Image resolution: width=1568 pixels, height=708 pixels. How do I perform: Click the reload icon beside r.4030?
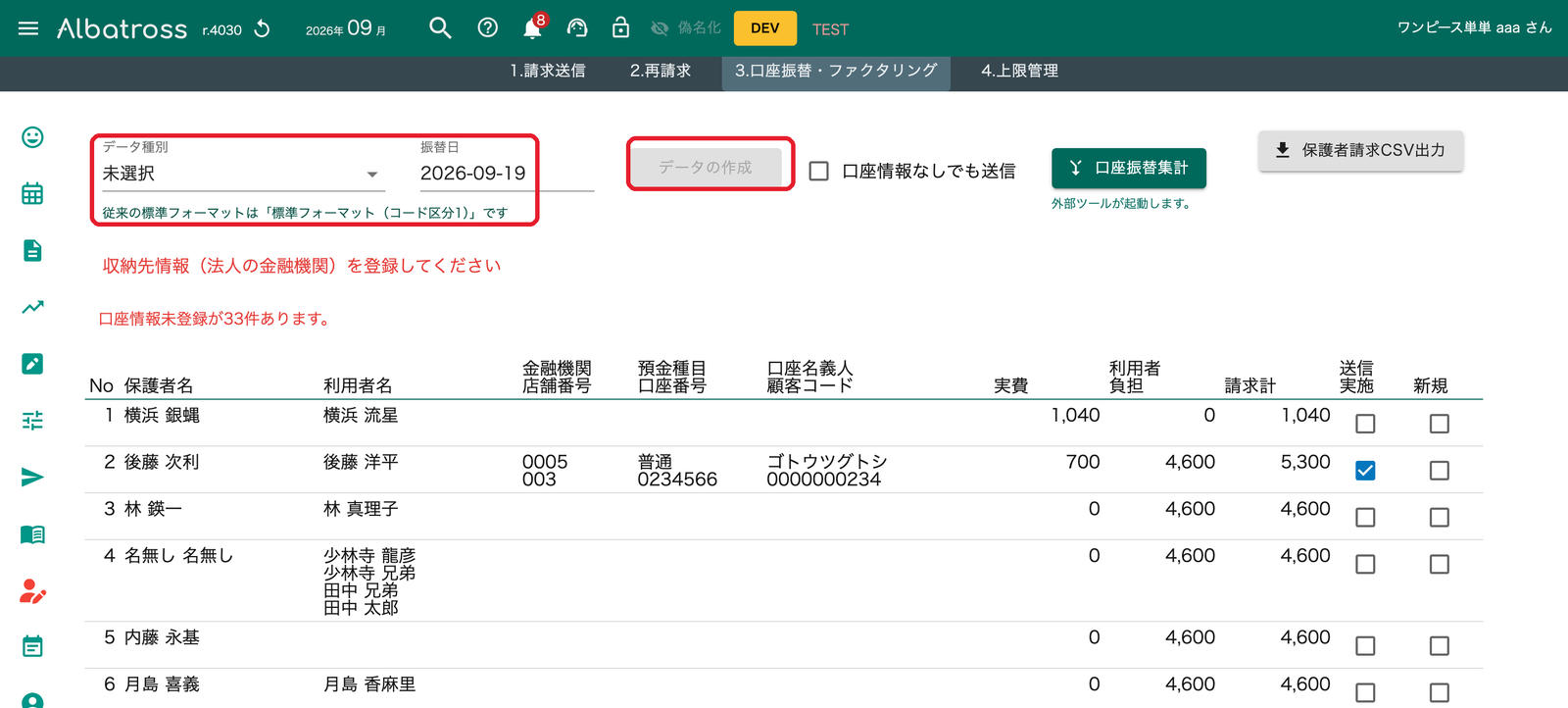(262, 28)
